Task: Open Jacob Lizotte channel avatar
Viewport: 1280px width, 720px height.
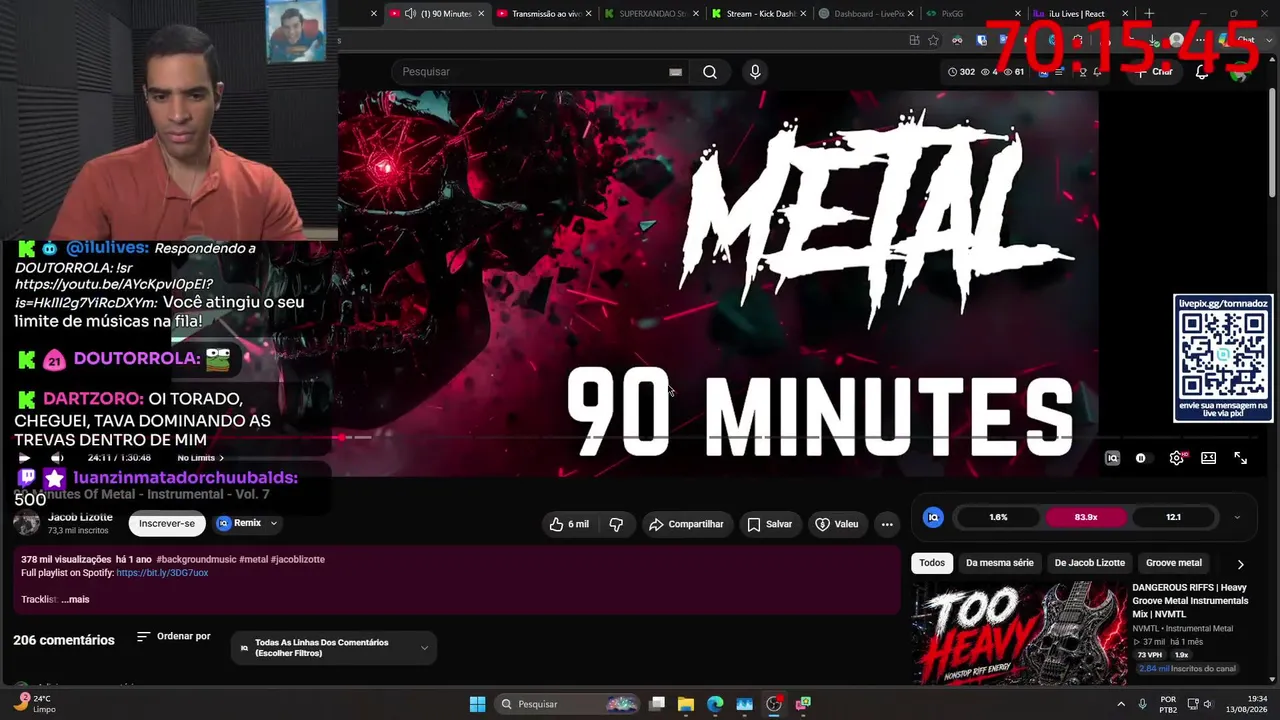Action: (27, 523)
